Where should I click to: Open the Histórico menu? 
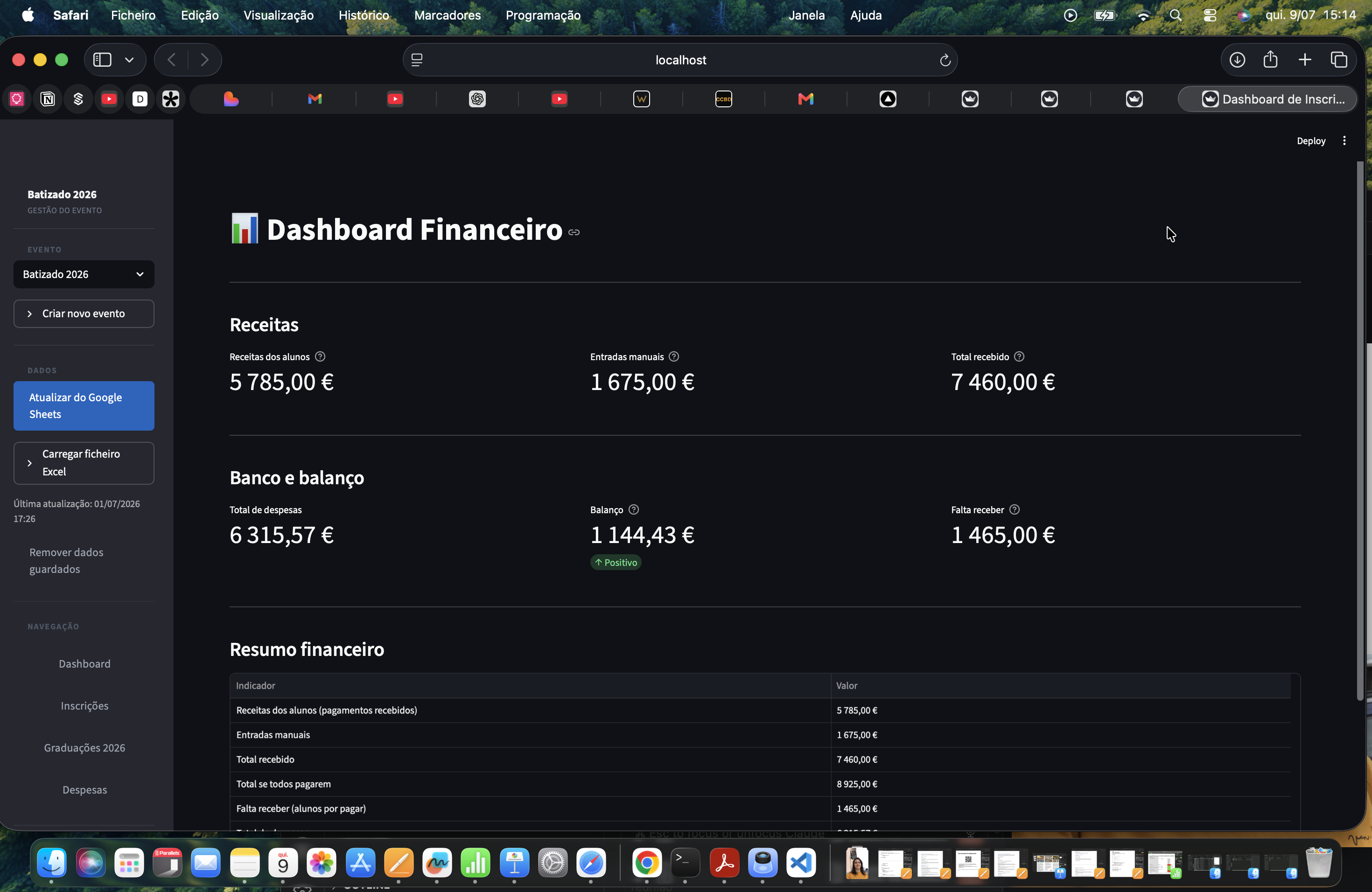pyautogui.click(x=364, y=15)
